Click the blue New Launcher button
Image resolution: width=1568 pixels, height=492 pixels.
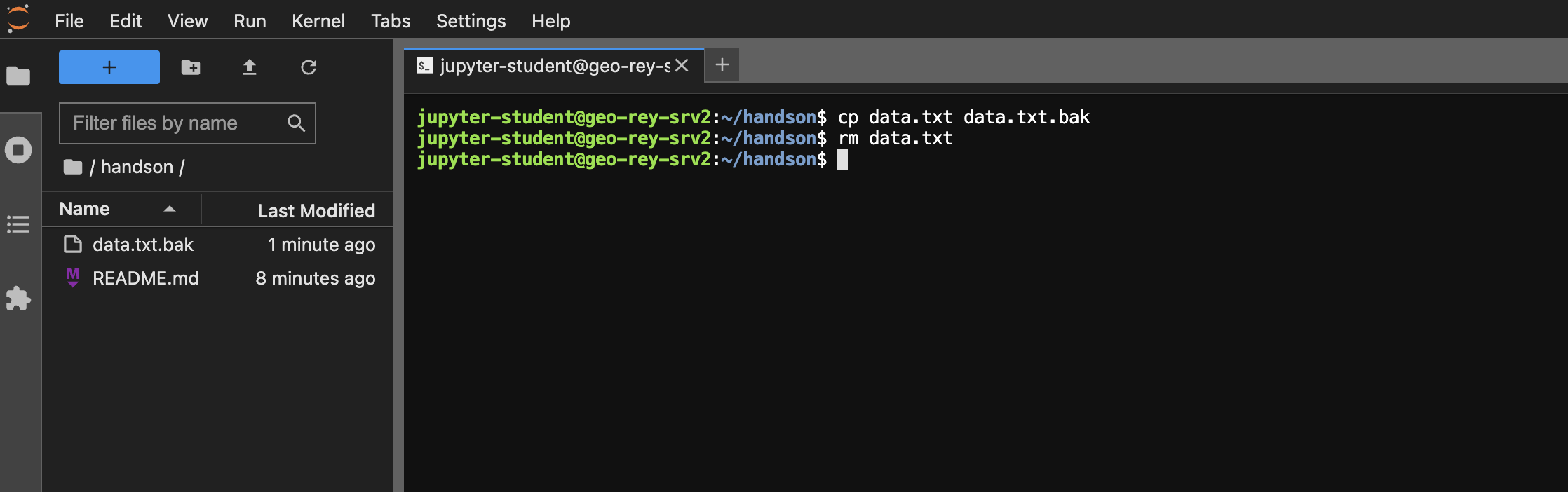coord(109,67)
